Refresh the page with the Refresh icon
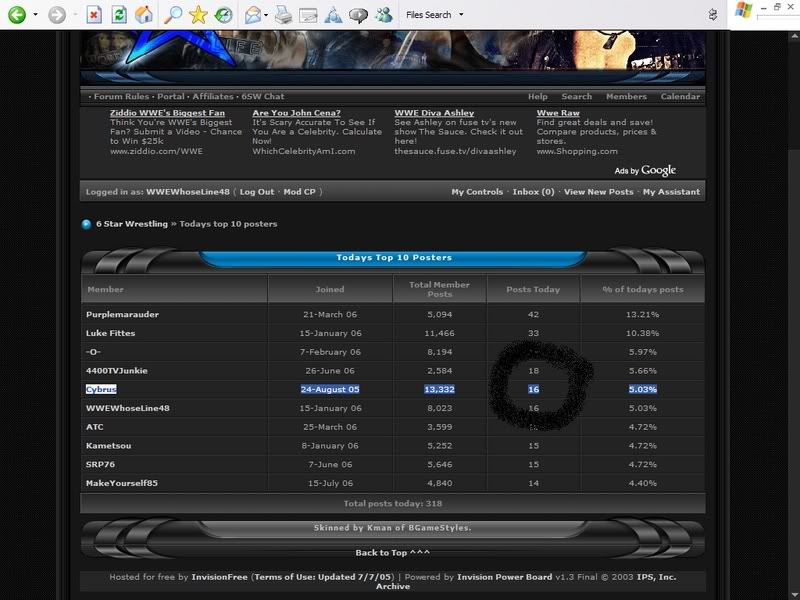800x600 pixels. (119, 15)
